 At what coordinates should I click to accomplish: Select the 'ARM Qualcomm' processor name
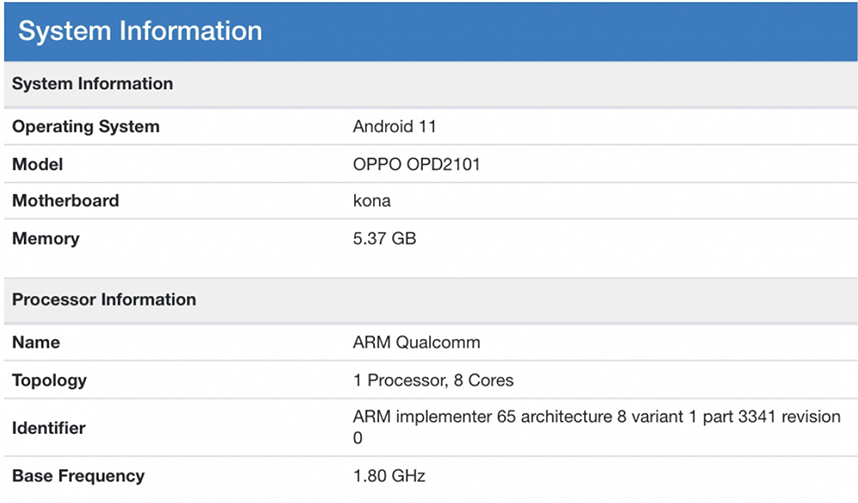[x=416, y=342]
